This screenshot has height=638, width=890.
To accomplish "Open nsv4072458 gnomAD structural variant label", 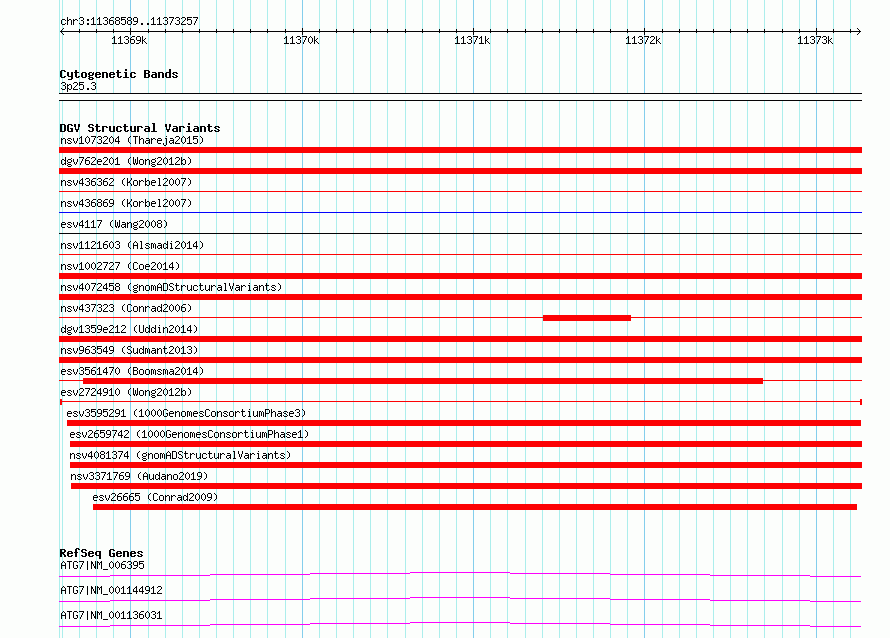I will coord(171,287).
